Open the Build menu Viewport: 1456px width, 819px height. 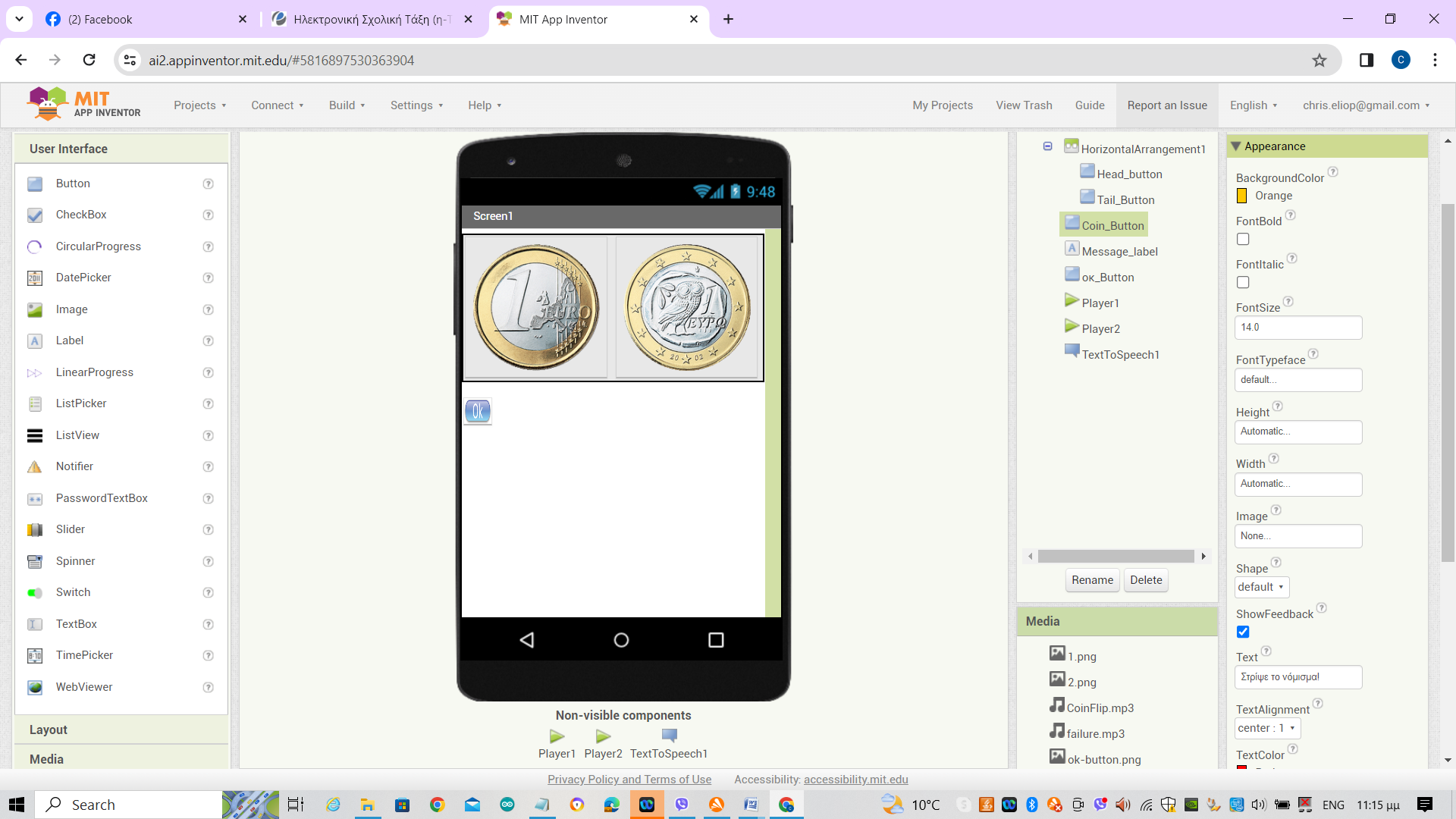pos(347,105)
